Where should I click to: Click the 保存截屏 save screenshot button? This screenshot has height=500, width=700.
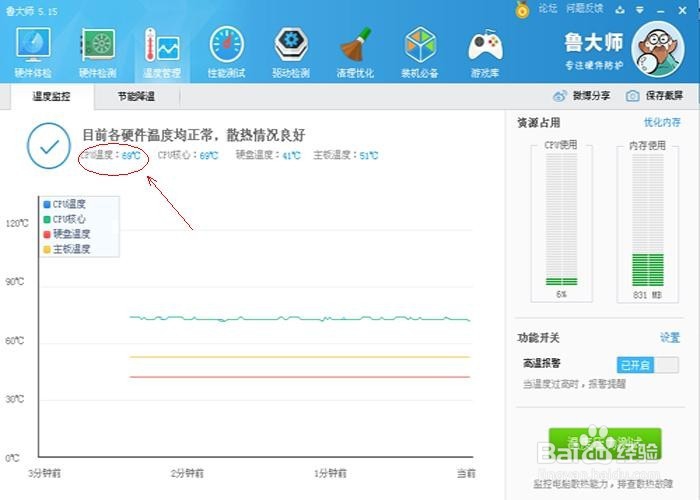[654, 96]
